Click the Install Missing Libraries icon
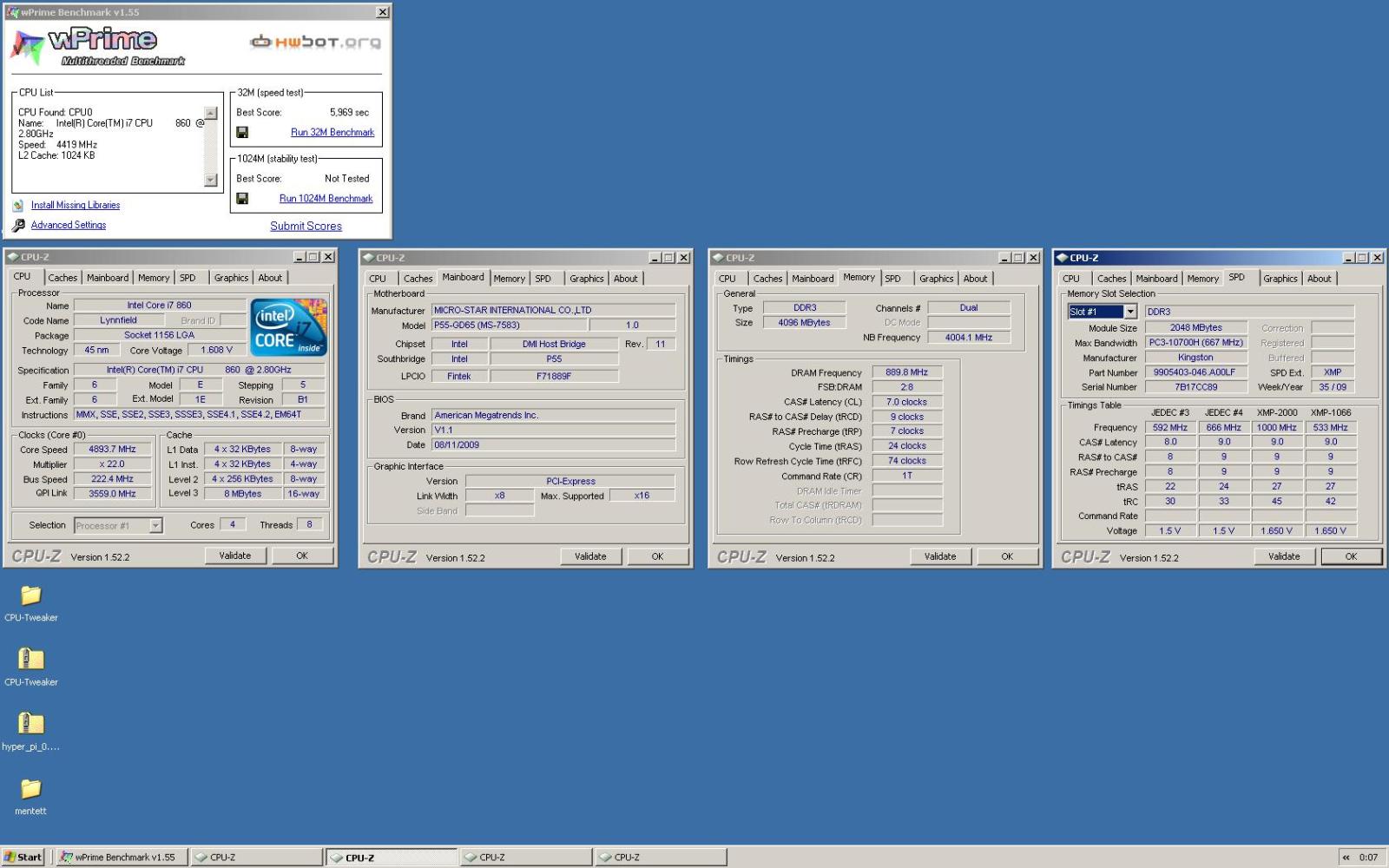 coord(18,206)
